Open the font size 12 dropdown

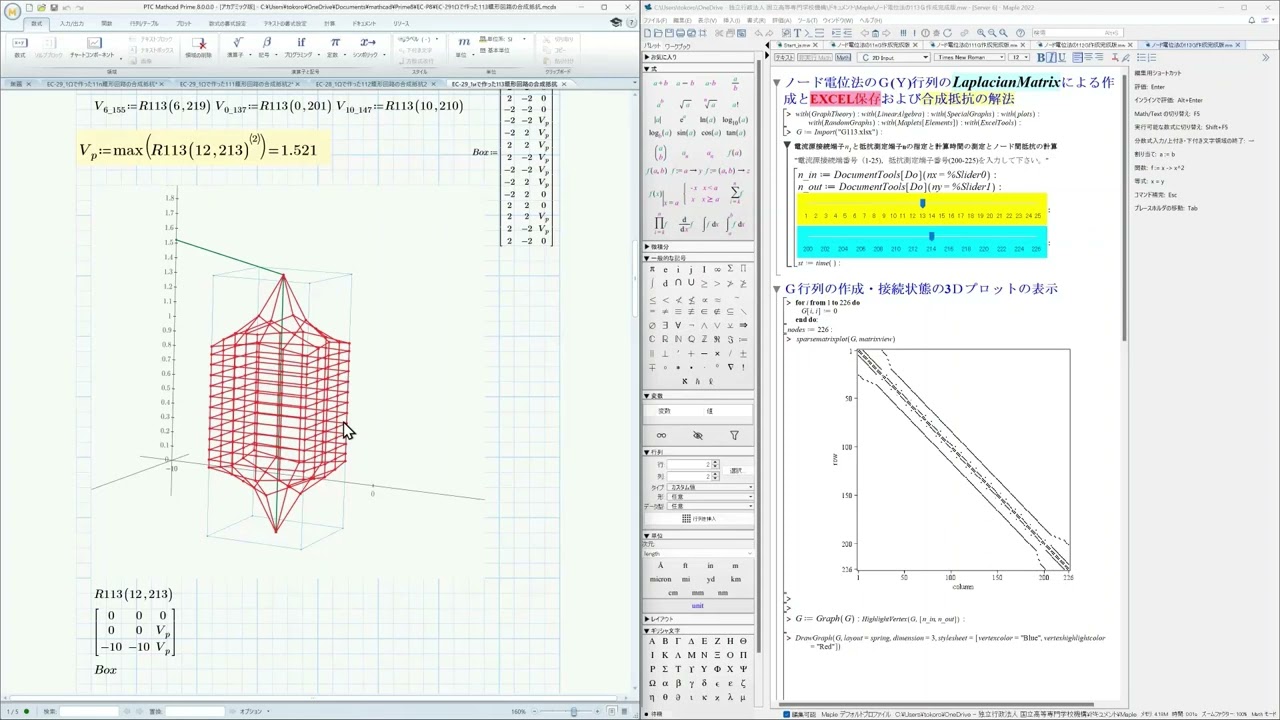[1019, 57]
